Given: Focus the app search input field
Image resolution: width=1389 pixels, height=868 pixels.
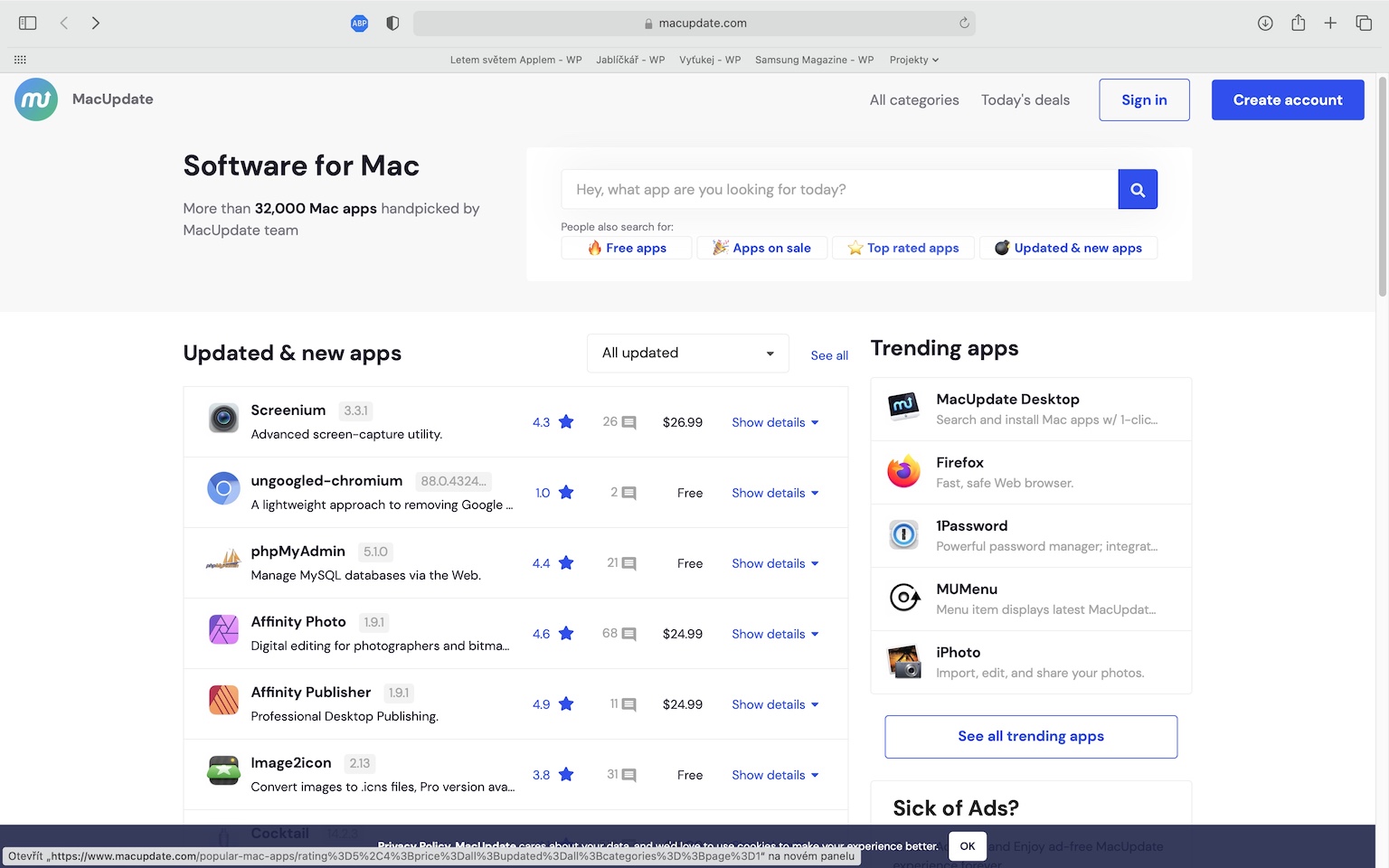Looking at the screenshot, I should pyautogui.click(x=839, y=190).
